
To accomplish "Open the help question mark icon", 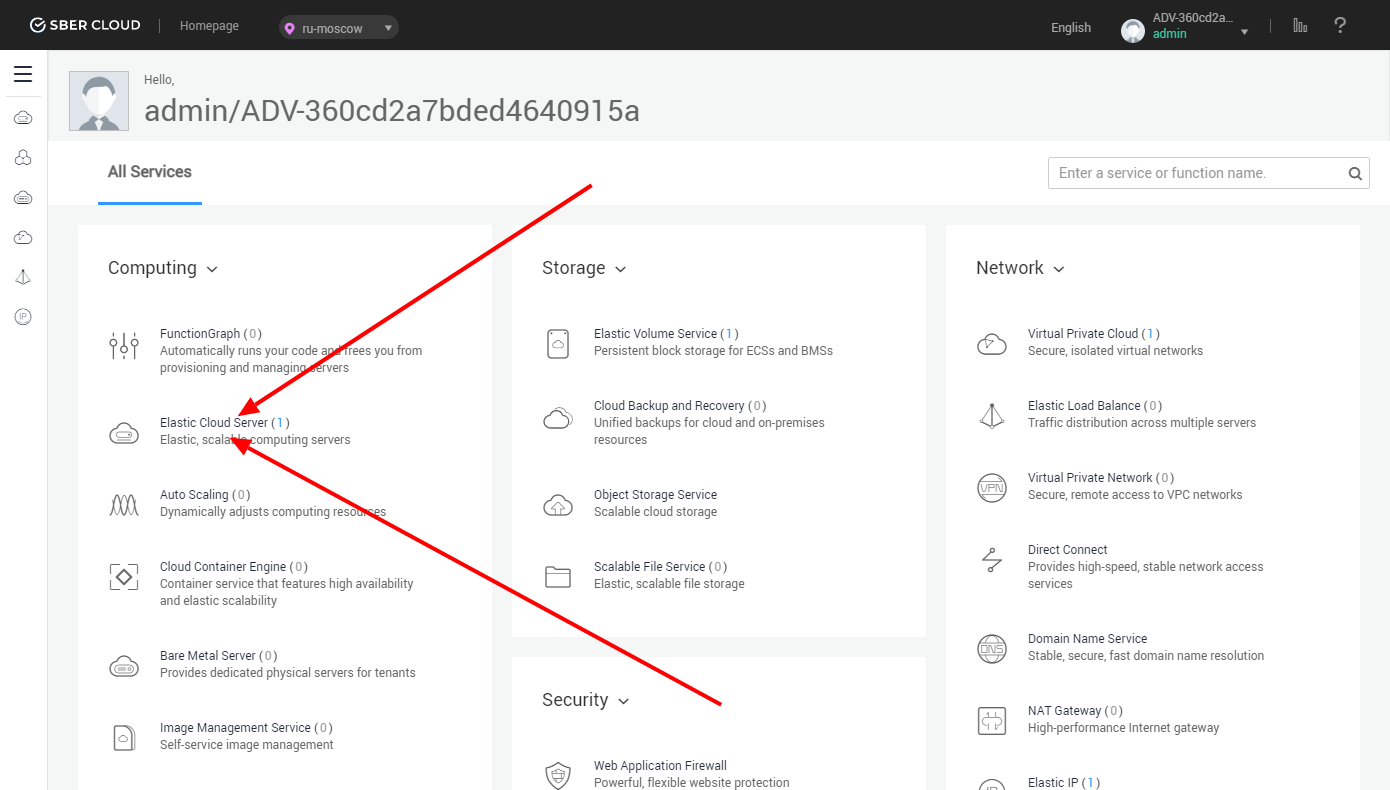I will [x=1340, y=26].
